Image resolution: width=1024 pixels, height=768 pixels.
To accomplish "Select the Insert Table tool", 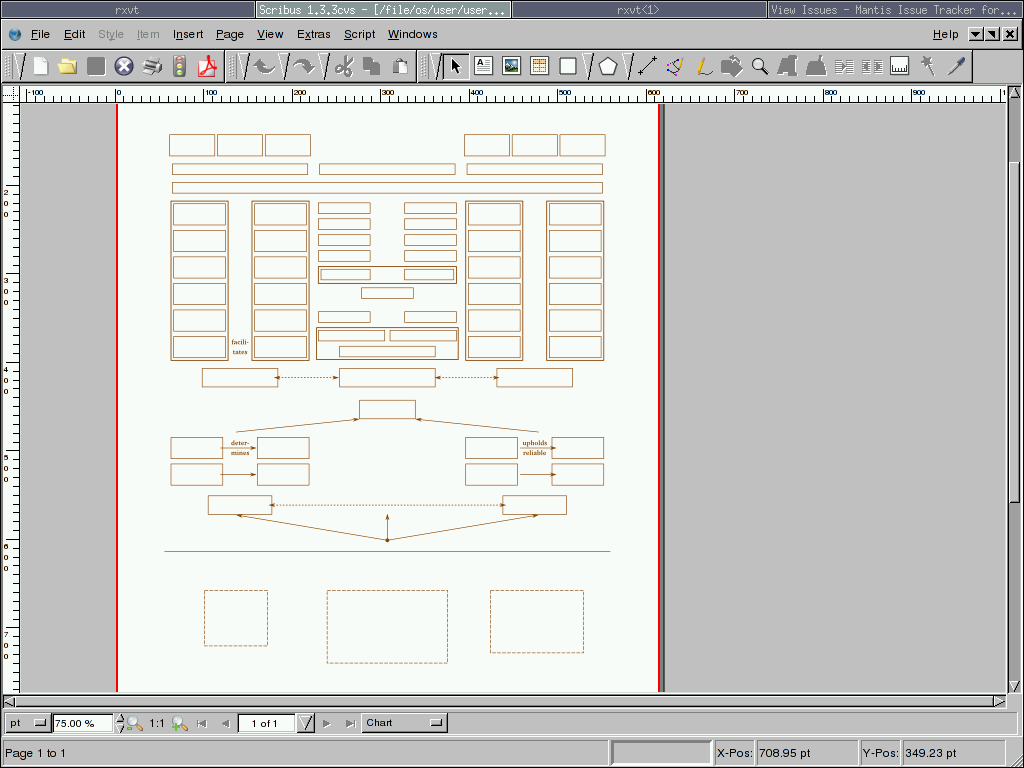I will pos(539,67).
